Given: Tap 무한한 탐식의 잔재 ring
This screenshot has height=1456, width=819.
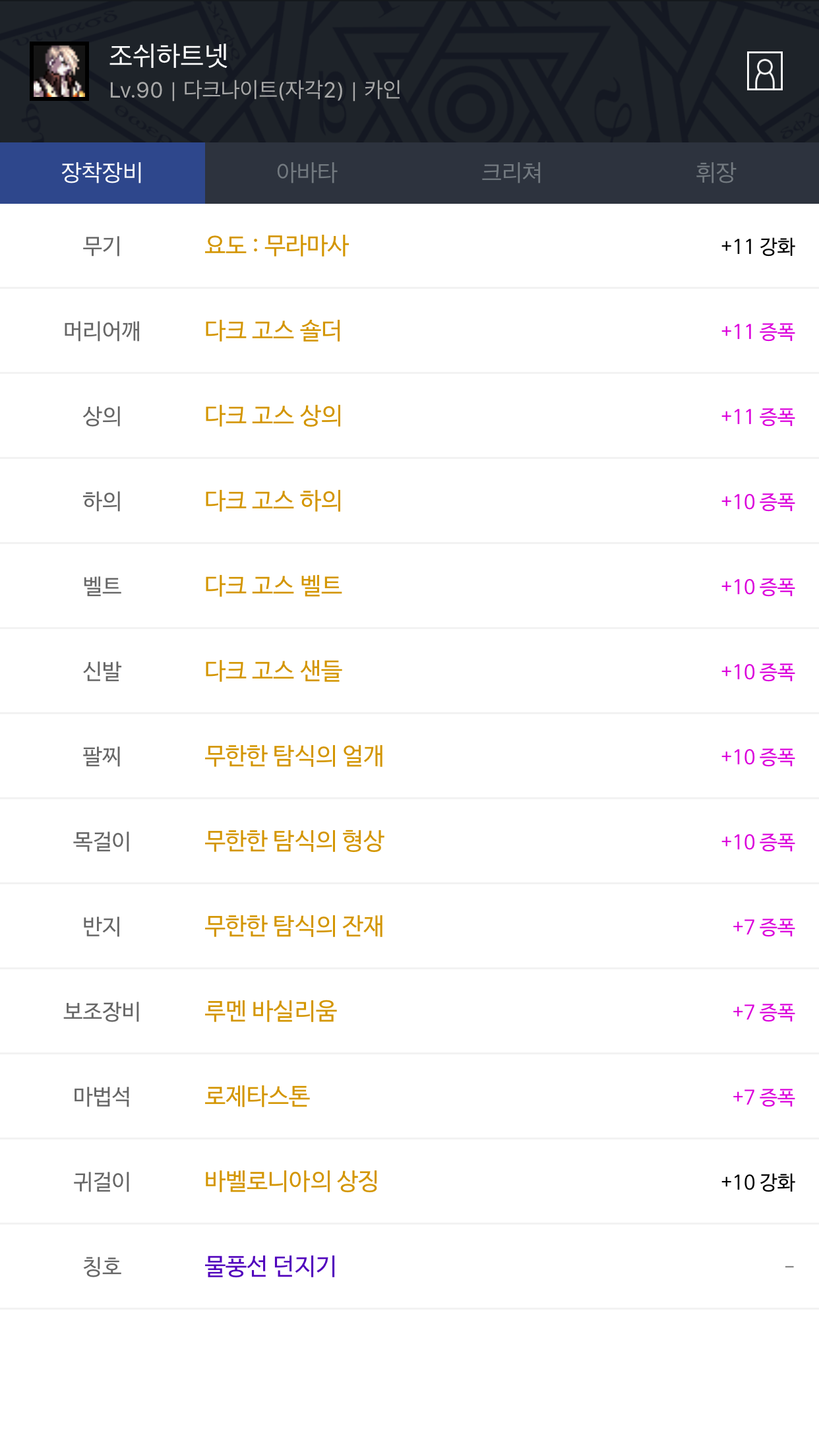Looking at the screenshot, I should point(294,926).
